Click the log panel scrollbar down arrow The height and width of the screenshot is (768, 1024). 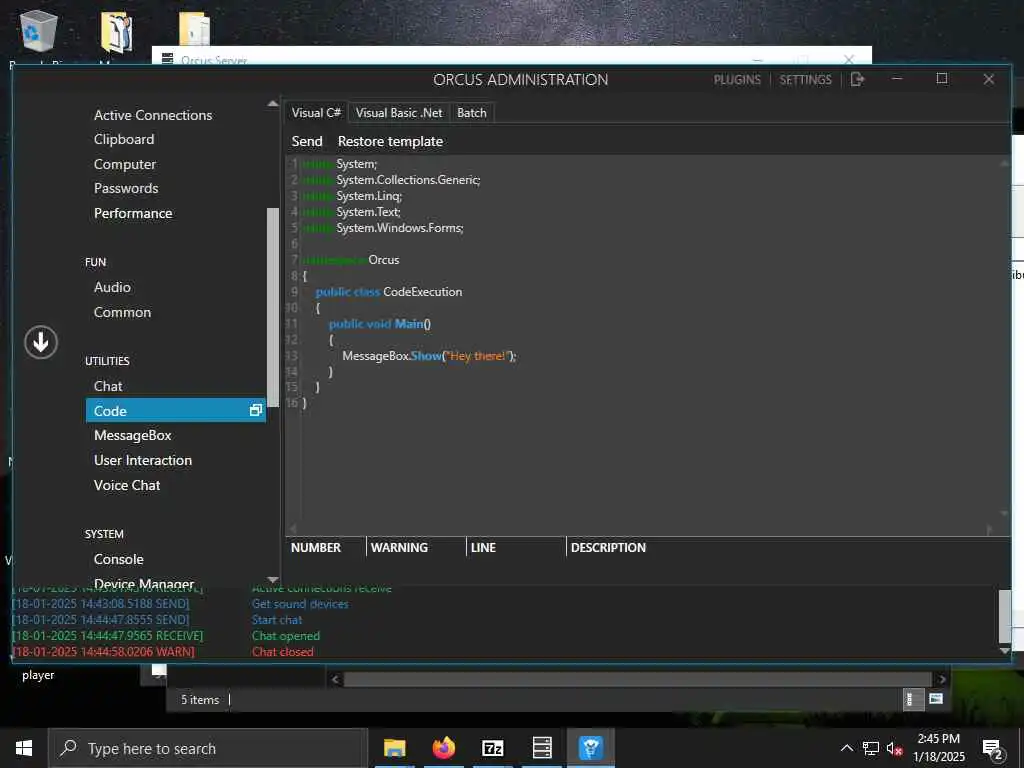[x=1004, y=651]
